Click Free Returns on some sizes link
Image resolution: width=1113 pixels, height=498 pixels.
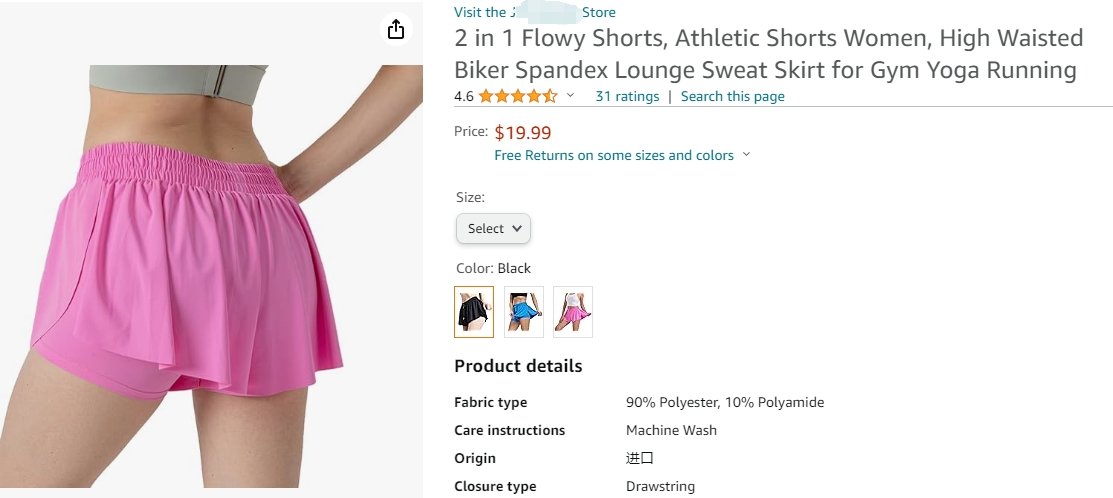pyautogui.click(x=614, y=155)
